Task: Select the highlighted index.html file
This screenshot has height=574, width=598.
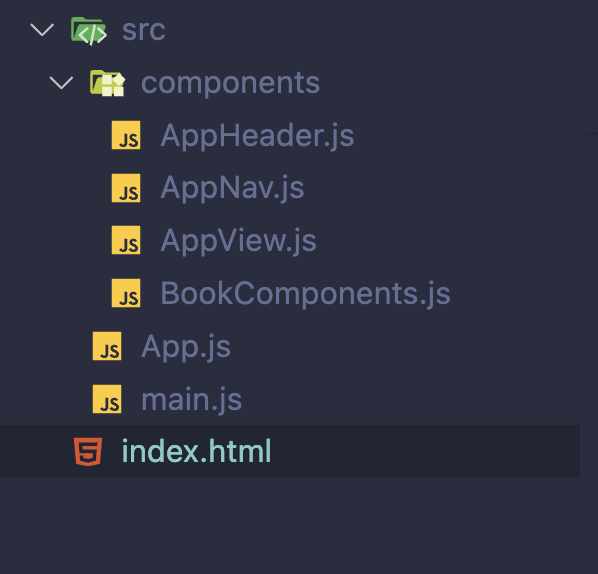Action: tap(290, 452)
